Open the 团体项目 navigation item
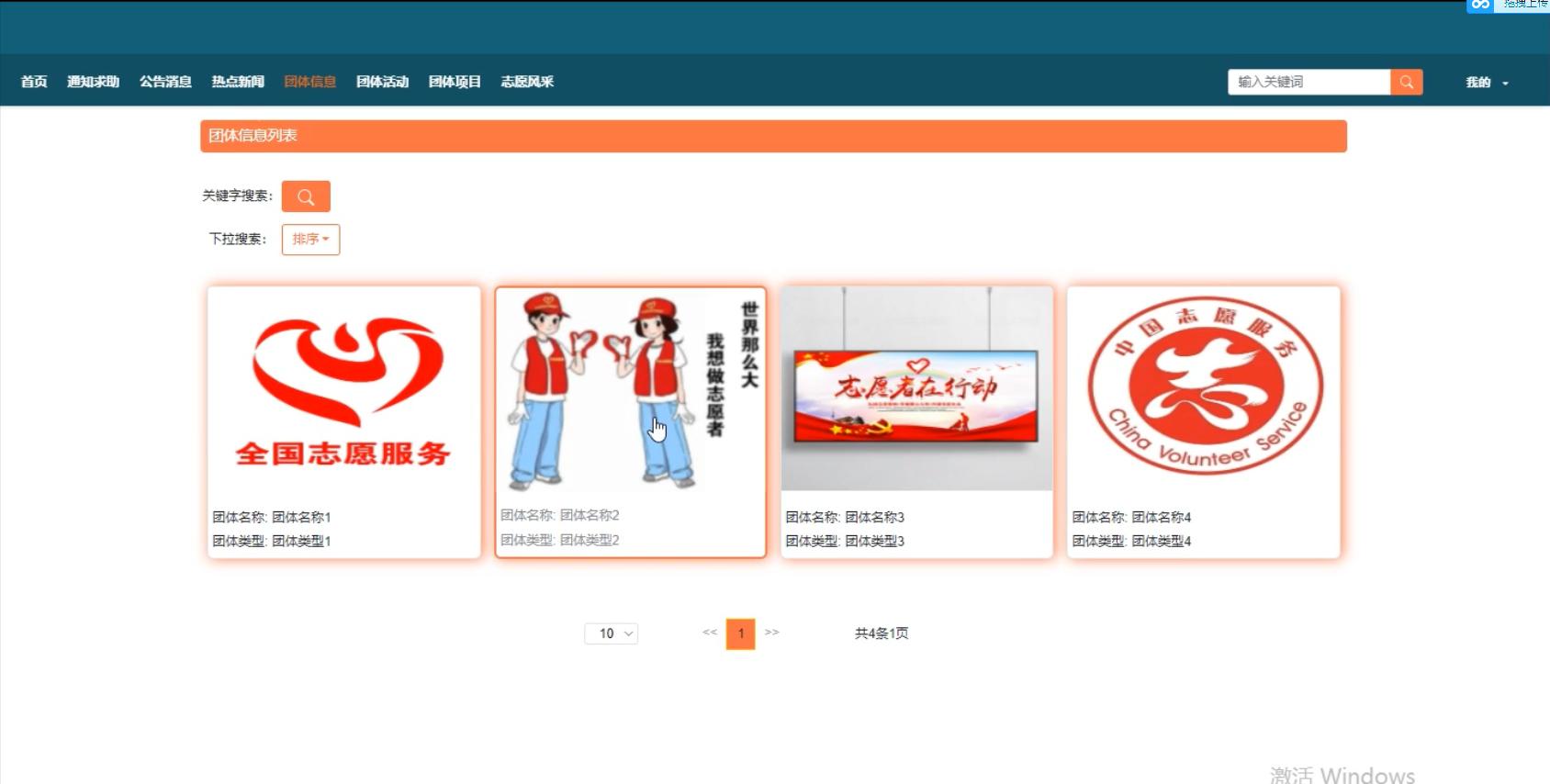This screenshot has height=784, width=1550. pyautogui.click(x=455, y=82)
